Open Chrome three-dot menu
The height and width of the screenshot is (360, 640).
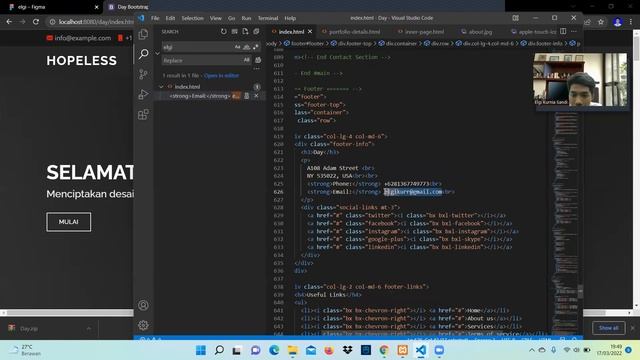click(631, 22)
